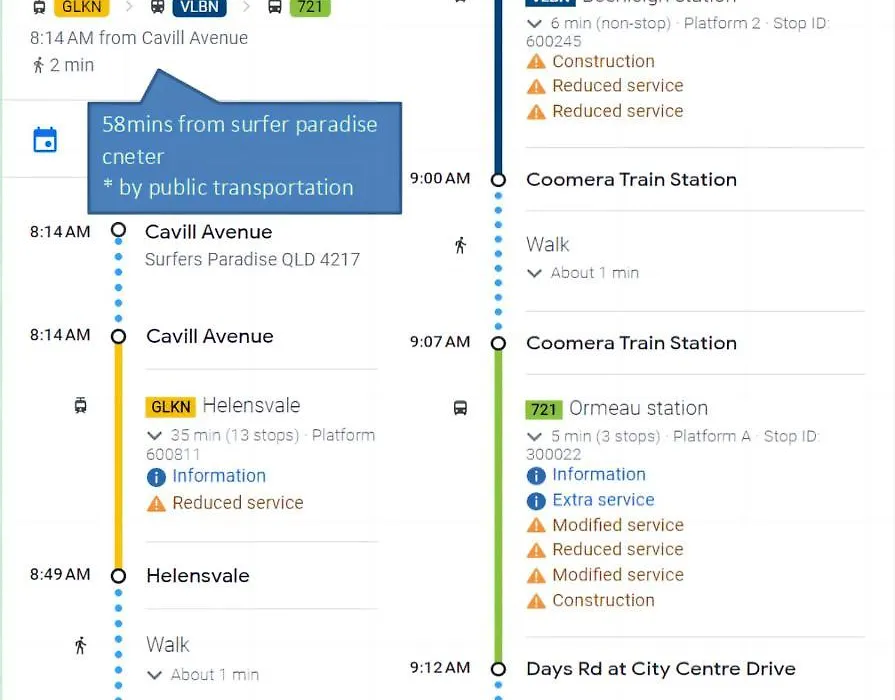Viewport: 895px width, 700px height.
Task: Click the blue calendar schedule icon
Action: [45, 140]
